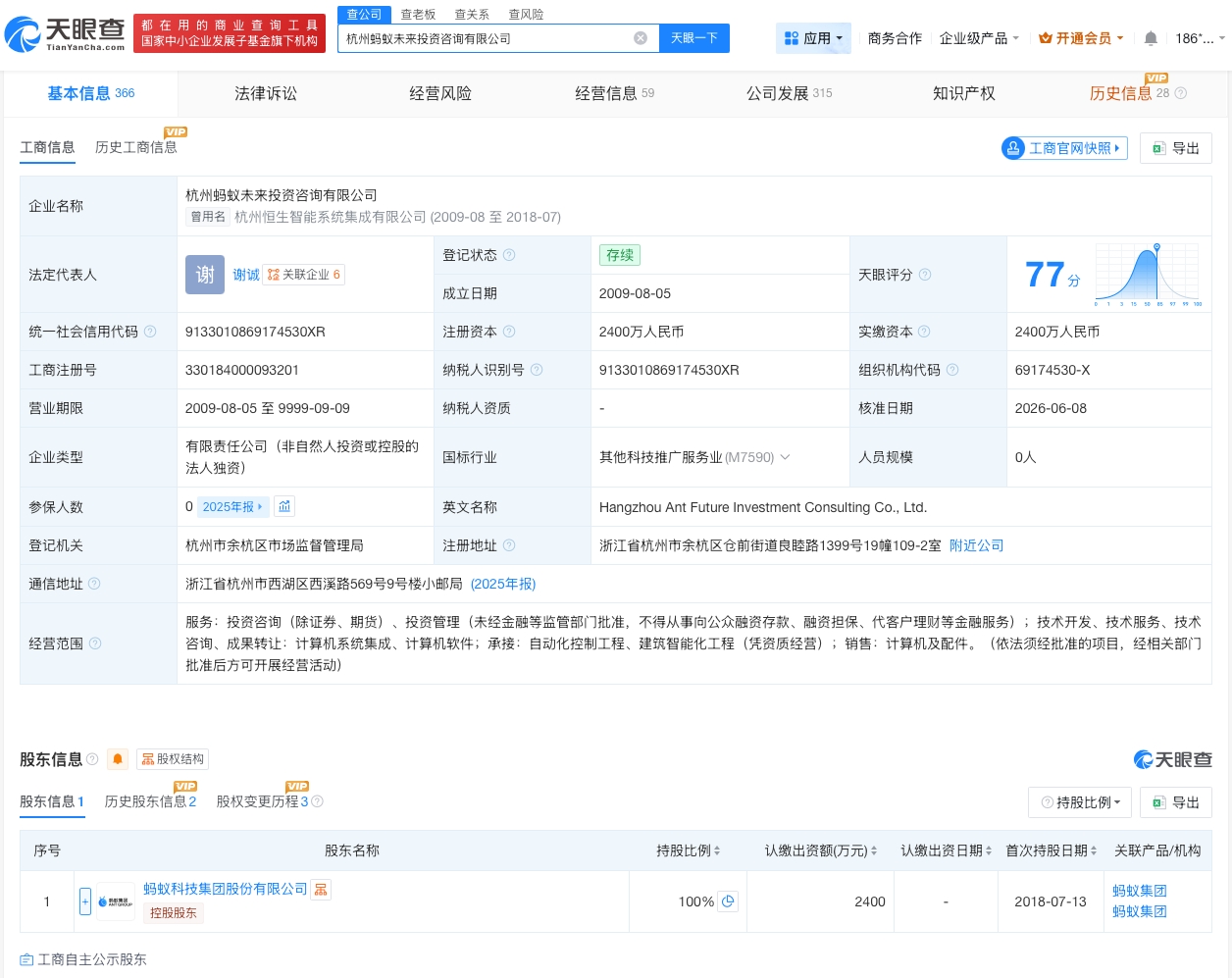Click the orange bell monitor icon by 股东信息
Viewport: 1232px width, 978px height.
coord(118,759)
